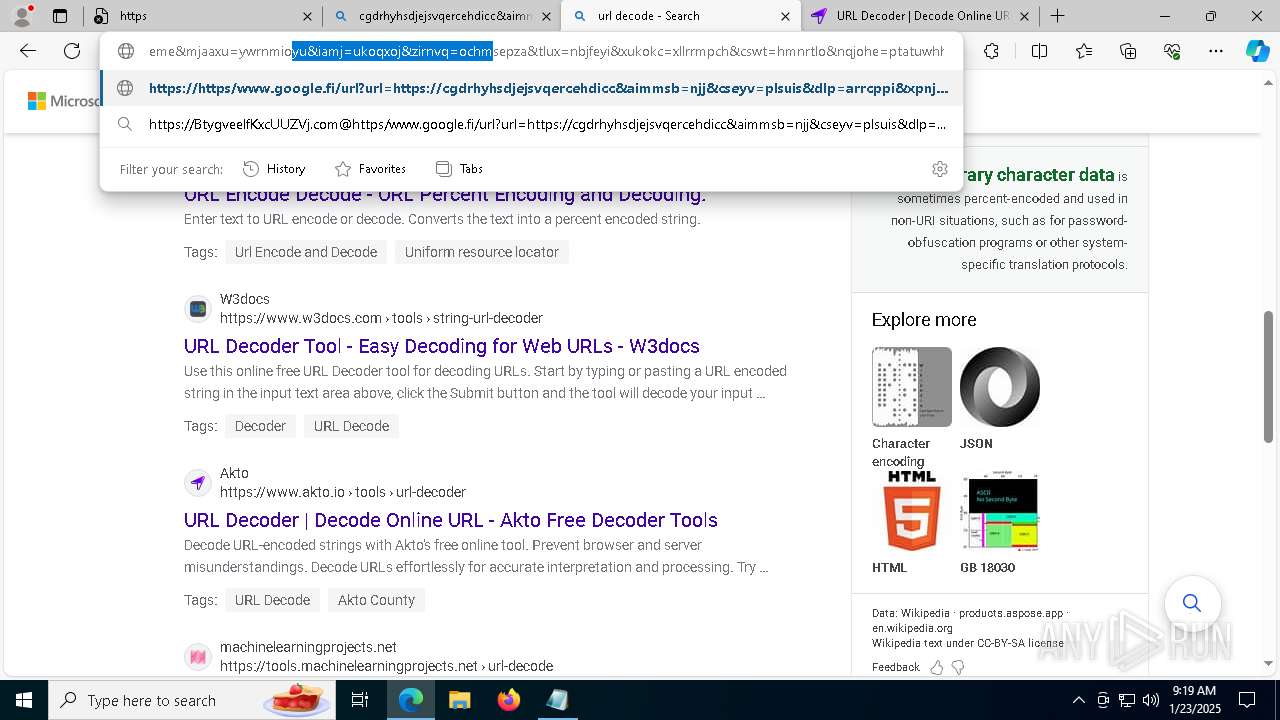Filter suggestions by Favorites

pos(370,169)
